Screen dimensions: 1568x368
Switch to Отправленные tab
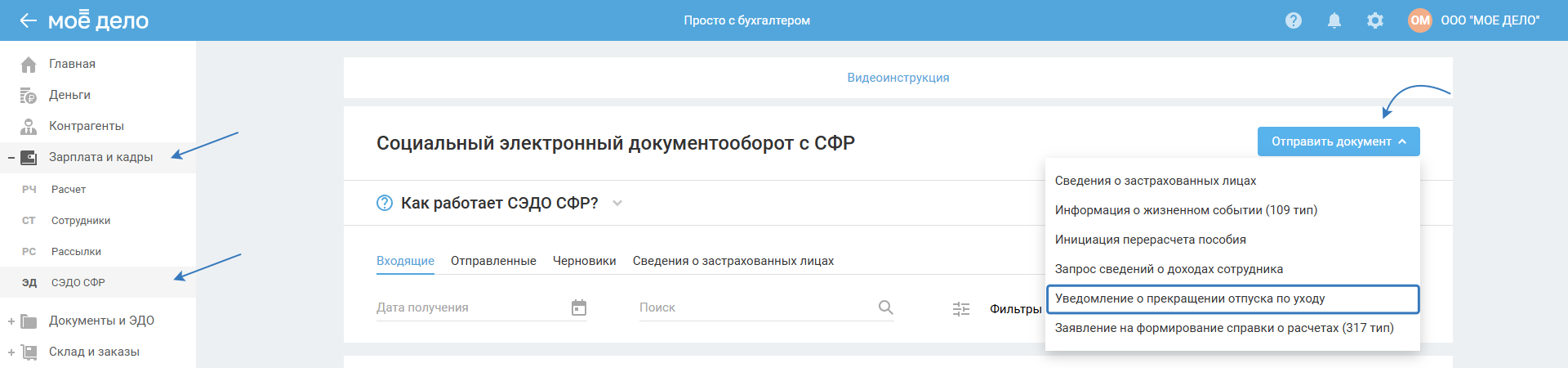[x=493, y=261]
